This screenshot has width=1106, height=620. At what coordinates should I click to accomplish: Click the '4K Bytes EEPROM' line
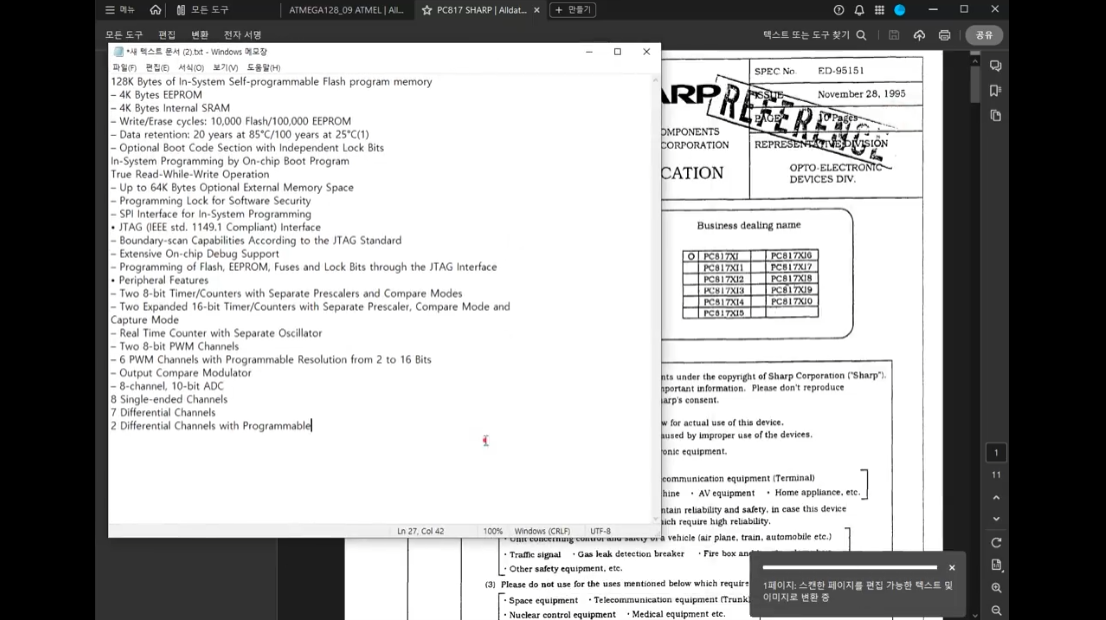[x=157, y=95]
